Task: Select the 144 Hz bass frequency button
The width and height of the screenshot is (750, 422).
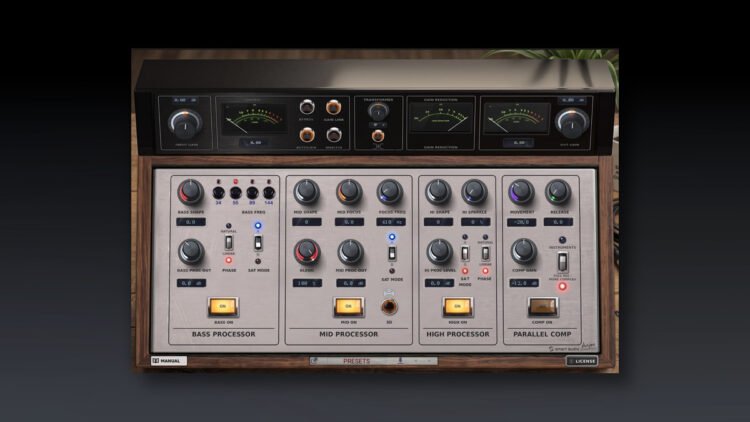Action: [x=269, y=192]
